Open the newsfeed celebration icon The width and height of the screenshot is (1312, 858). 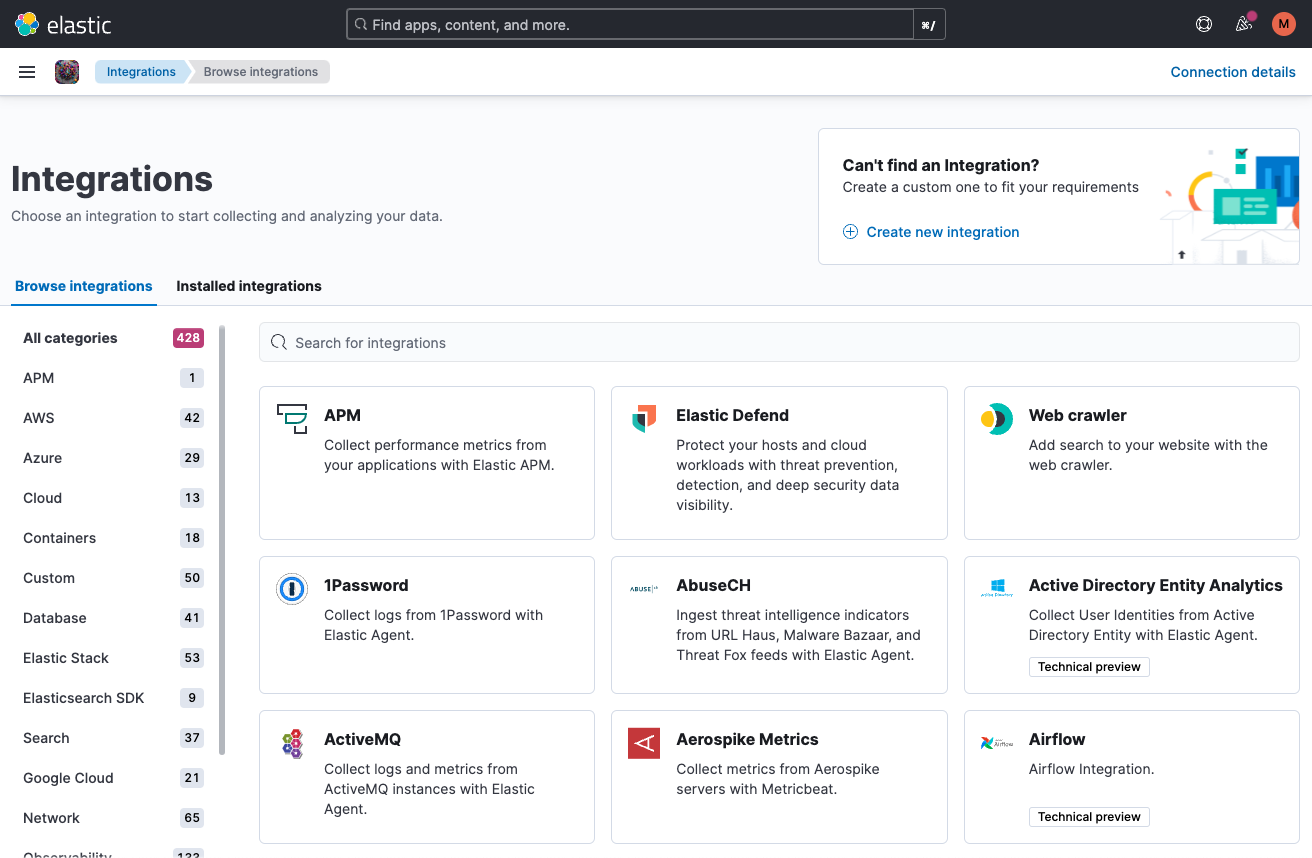point(1244,24)
